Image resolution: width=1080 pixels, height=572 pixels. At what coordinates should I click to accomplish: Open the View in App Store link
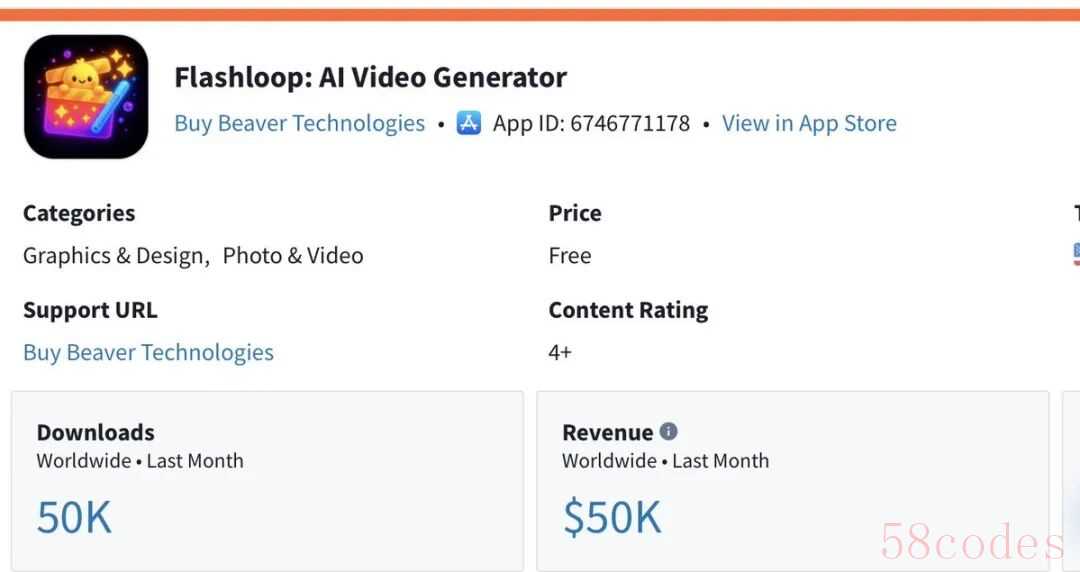coord(809,124)
